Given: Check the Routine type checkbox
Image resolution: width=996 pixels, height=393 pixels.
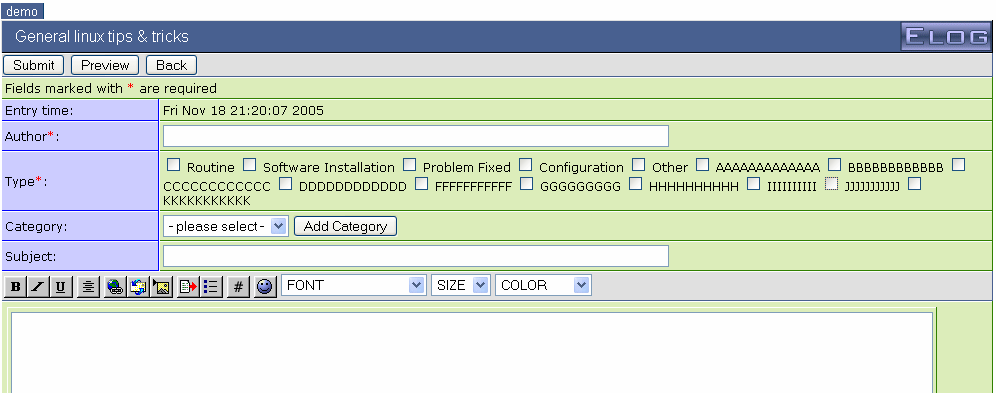Looking at the screenshot, I should coord(173,165).
